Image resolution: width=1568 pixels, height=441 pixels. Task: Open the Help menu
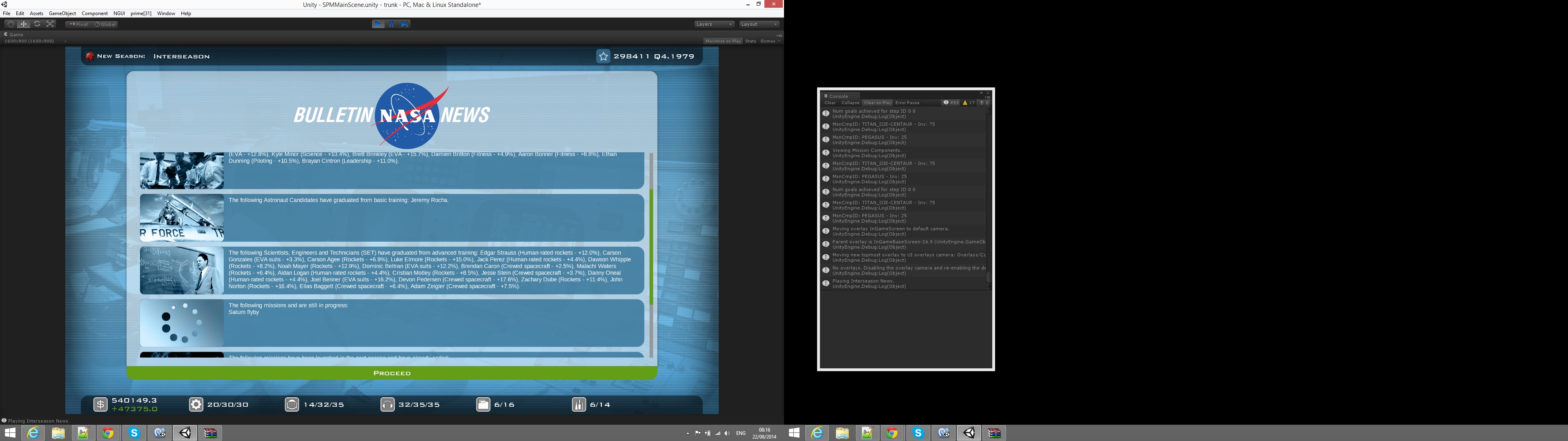pyautogui.click(x=186, y=13)
